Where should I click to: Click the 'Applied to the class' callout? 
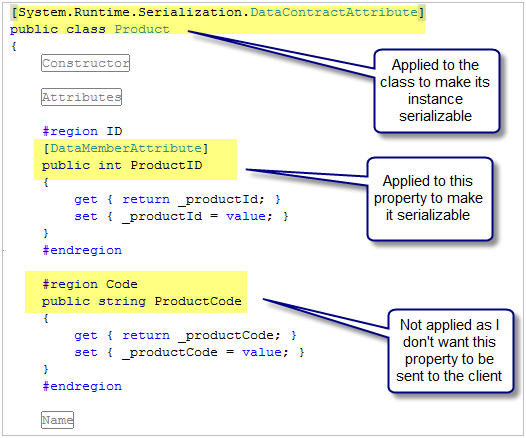click(437, 91)
